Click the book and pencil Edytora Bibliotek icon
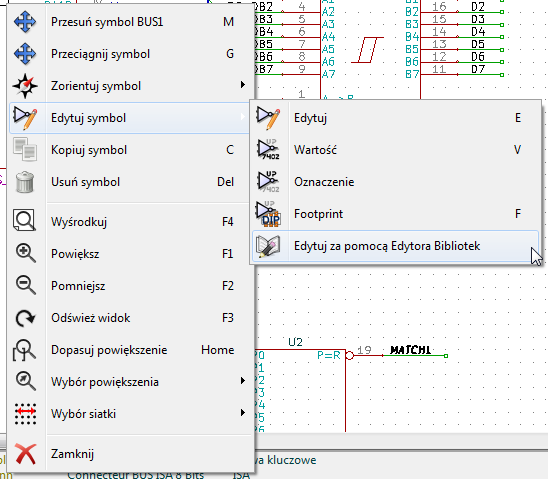The image size is (548, 479). [268, 246]
